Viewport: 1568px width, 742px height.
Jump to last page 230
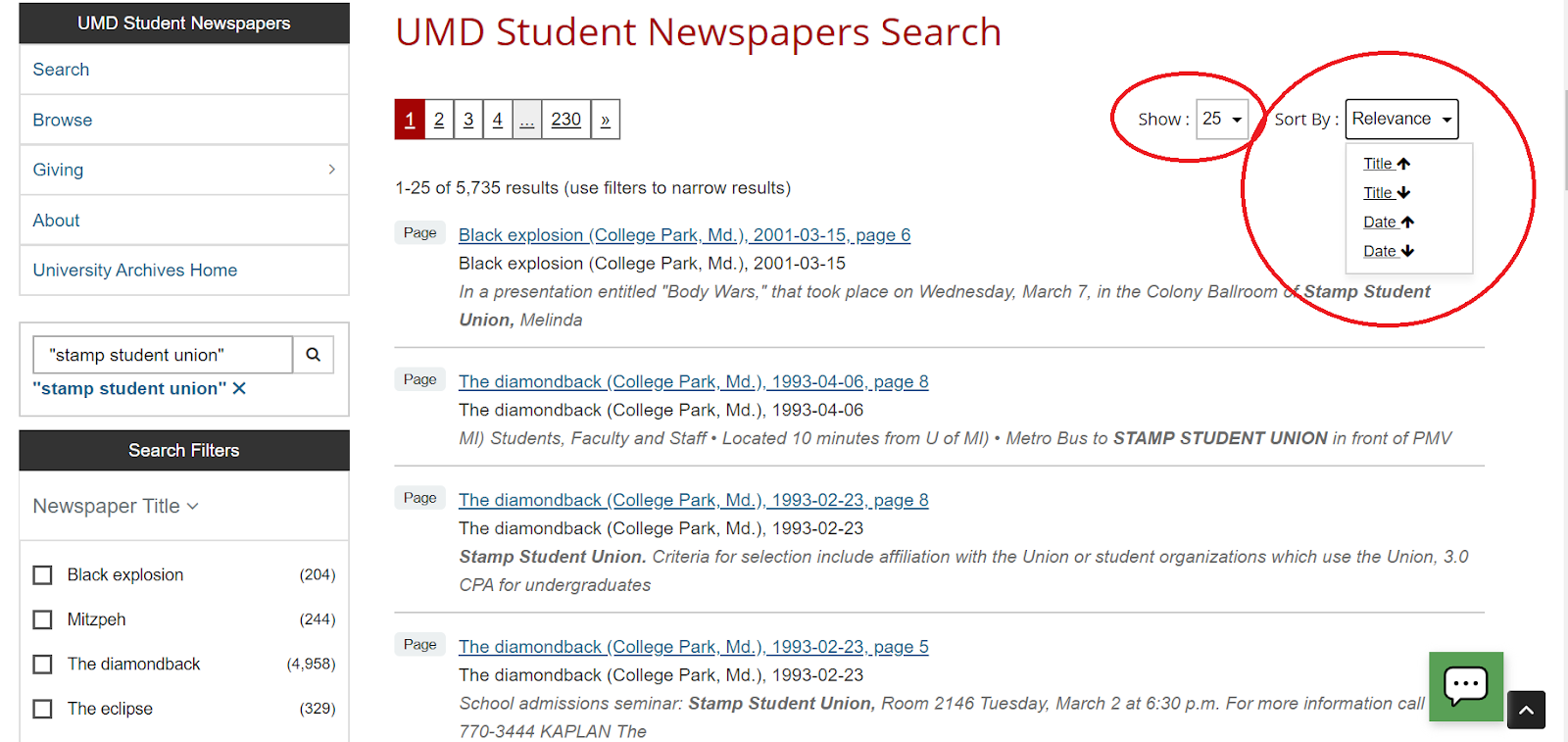(566, 120)
